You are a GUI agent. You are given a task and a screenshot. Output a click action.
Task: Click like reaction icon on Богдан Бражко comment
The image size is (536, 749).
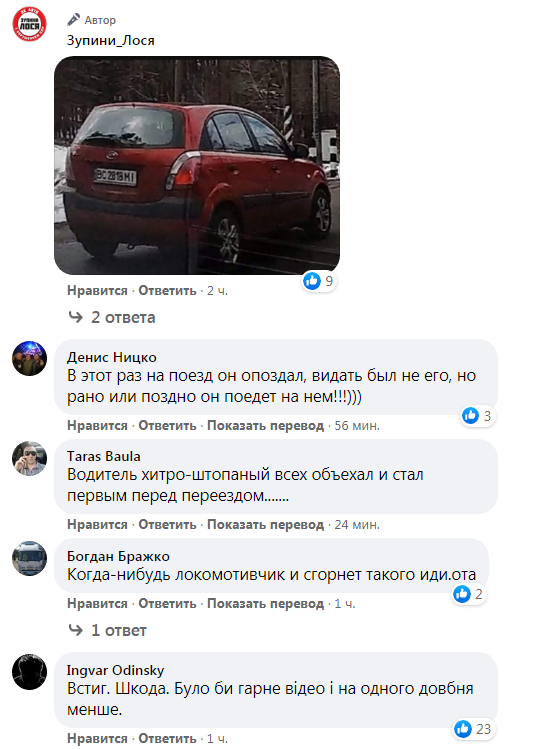tap(462, 594)
